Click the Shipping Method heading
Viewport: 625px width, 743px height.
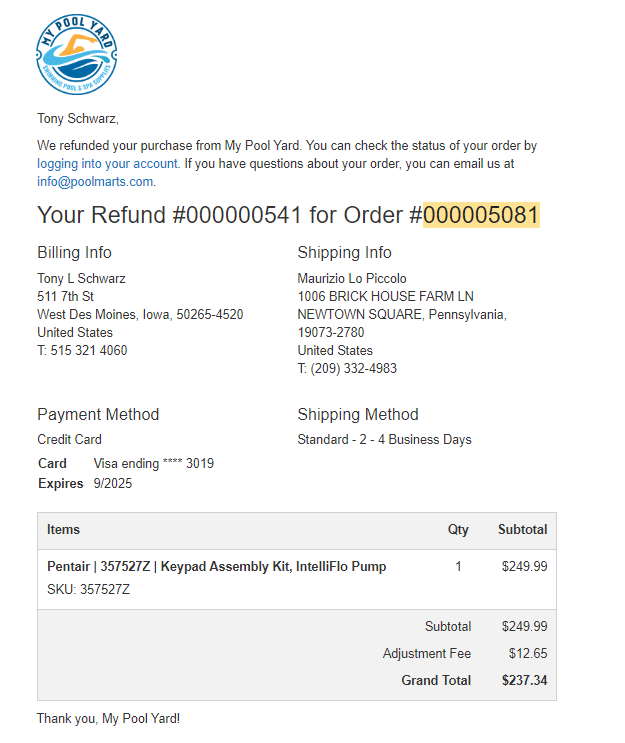pos(358,414)
